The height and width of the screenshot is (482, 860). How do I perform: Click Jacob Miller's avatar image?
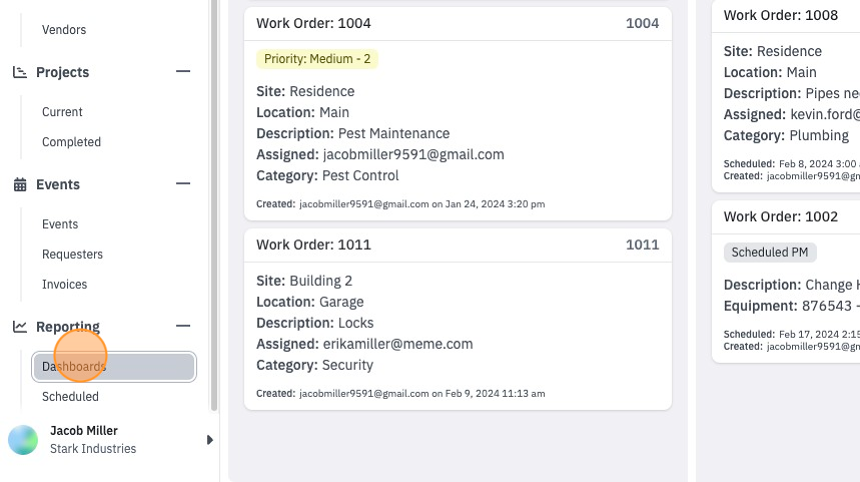[x=23, y=440]
